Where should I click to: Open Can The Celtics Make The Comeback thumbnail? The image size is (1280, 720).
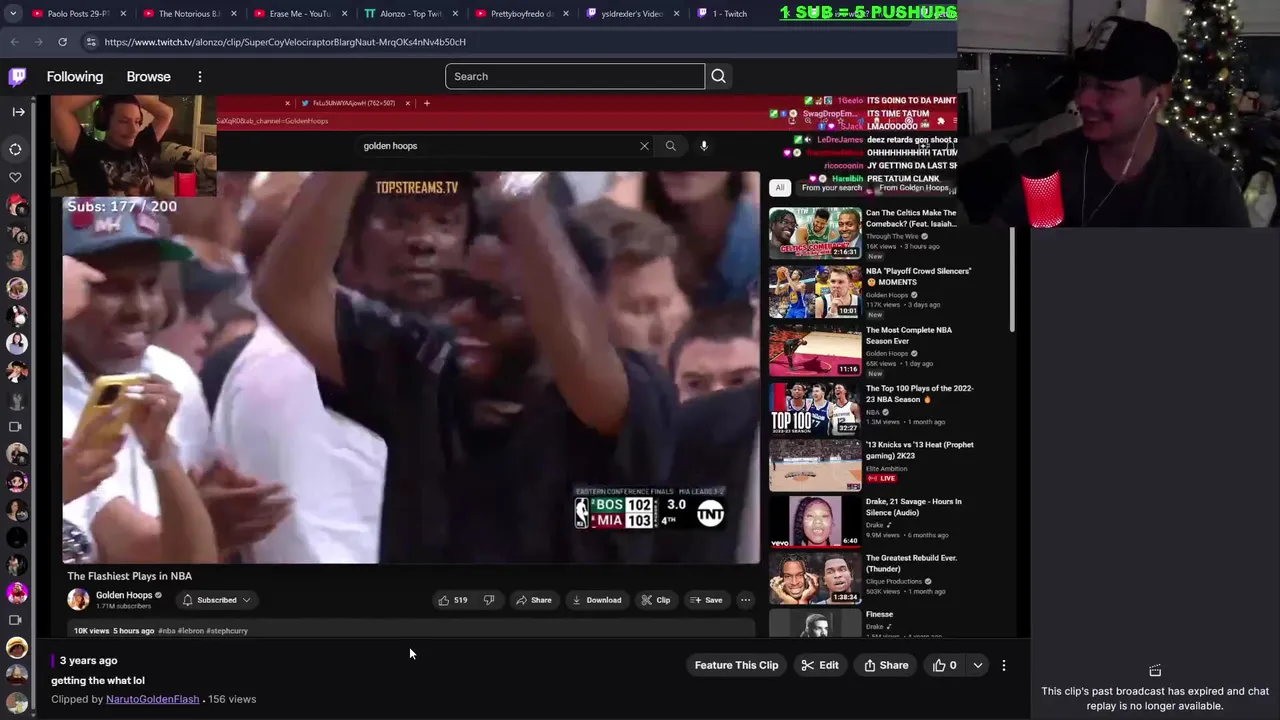pyautogui.click(x=815, y=232)
